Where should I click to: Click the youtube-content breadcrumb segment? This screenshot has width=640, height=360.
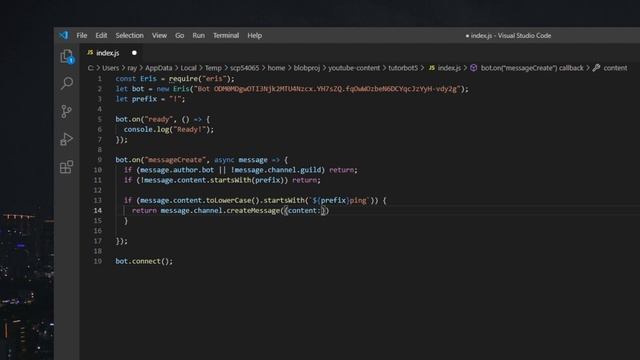click(x=354, y=68)
